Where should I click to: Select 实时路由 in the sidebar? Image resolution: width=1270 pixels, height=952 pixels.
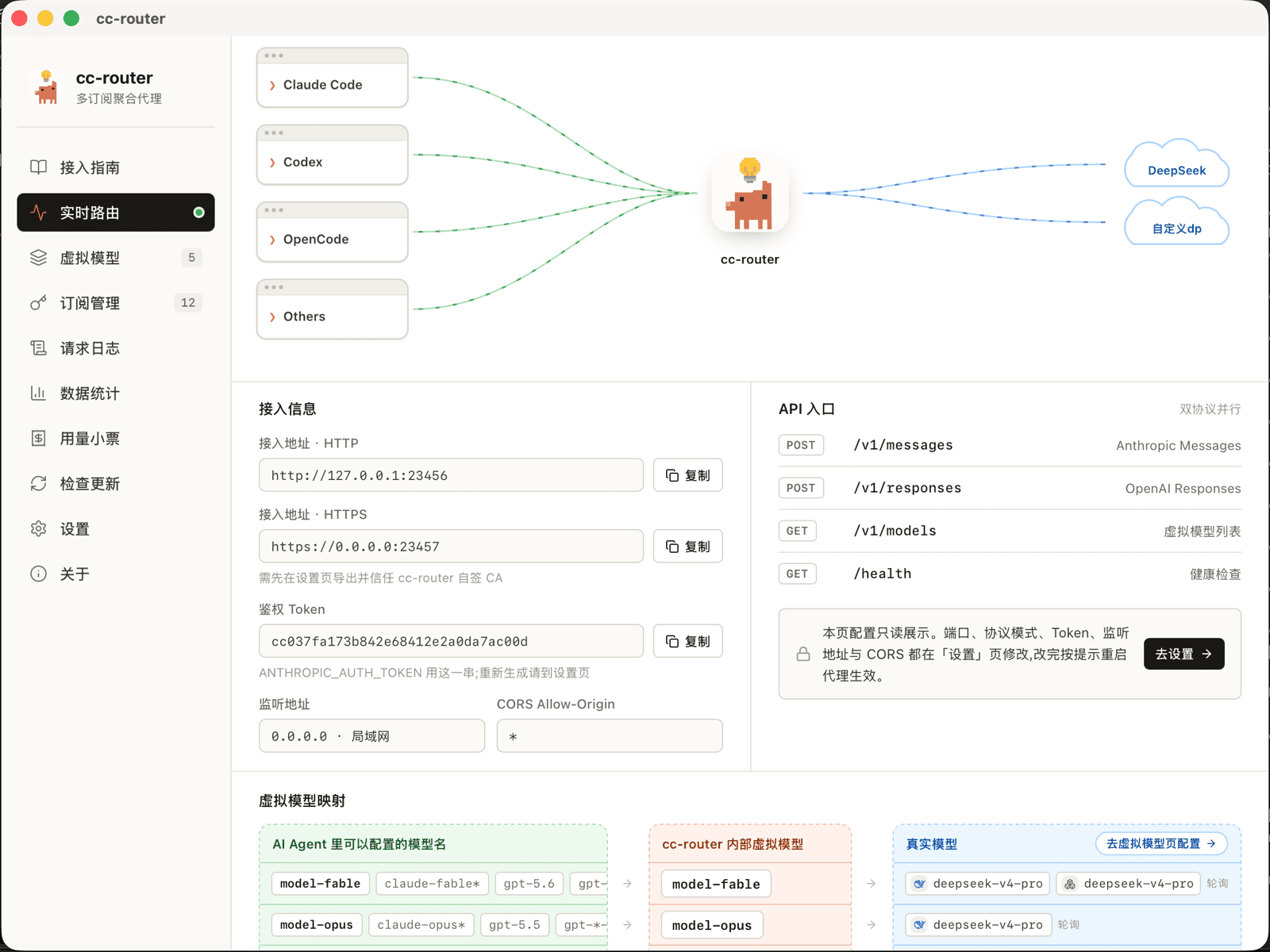[x=116, y=213]
